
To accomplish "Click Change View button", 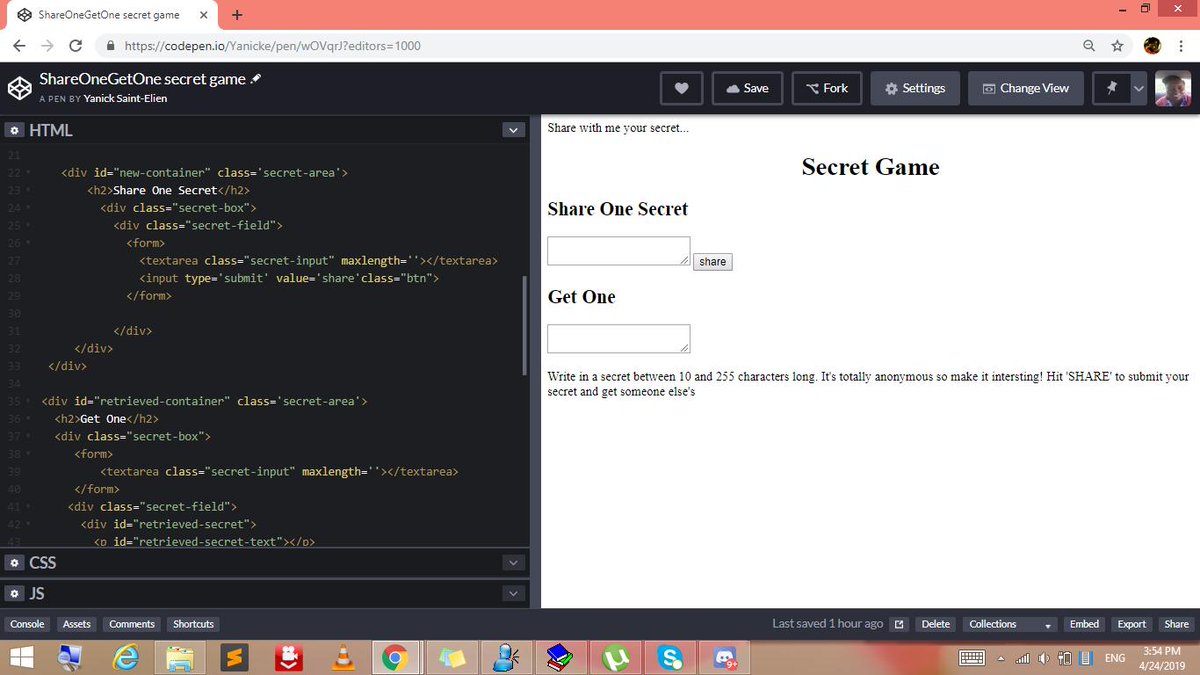I will click(x=1026, y=88).
